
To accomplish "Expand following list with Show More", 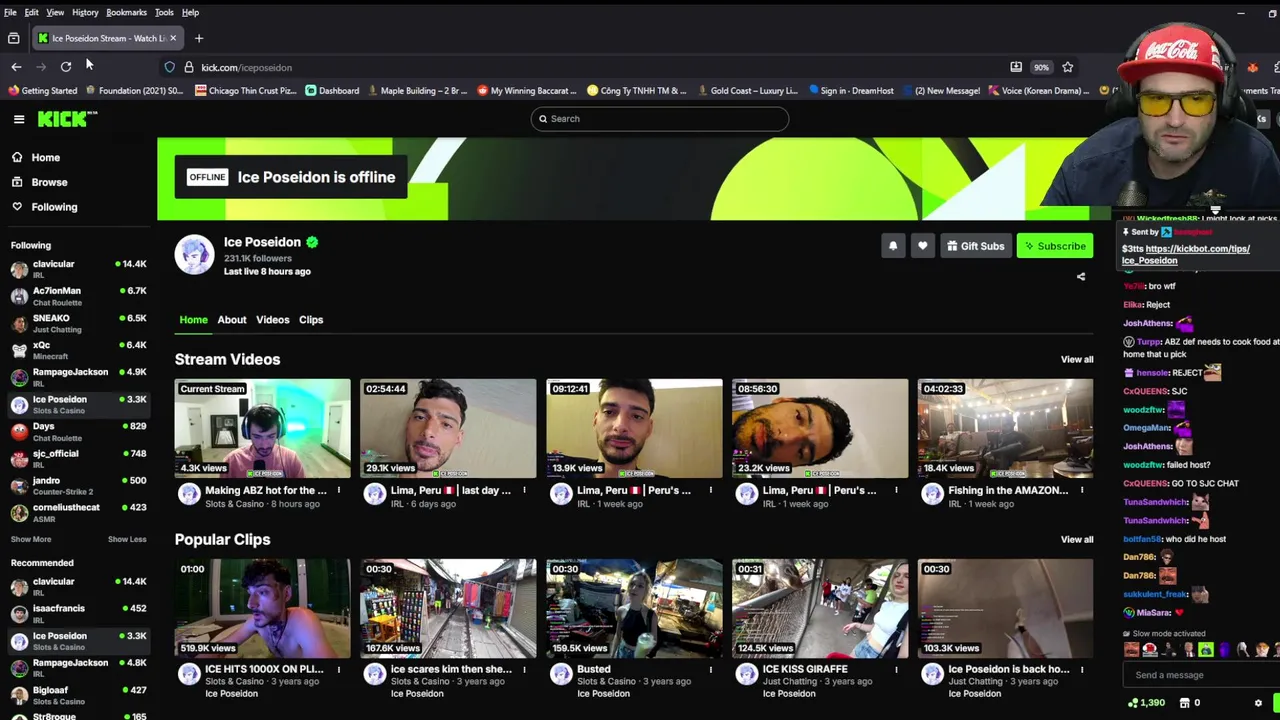I will (31, 539).
